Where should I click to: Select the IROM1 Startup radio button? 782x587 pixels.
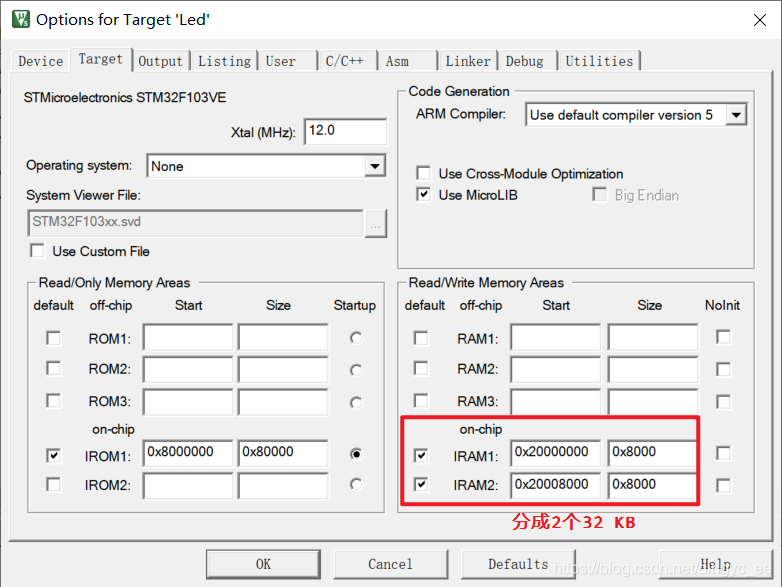tap(356, 454)
